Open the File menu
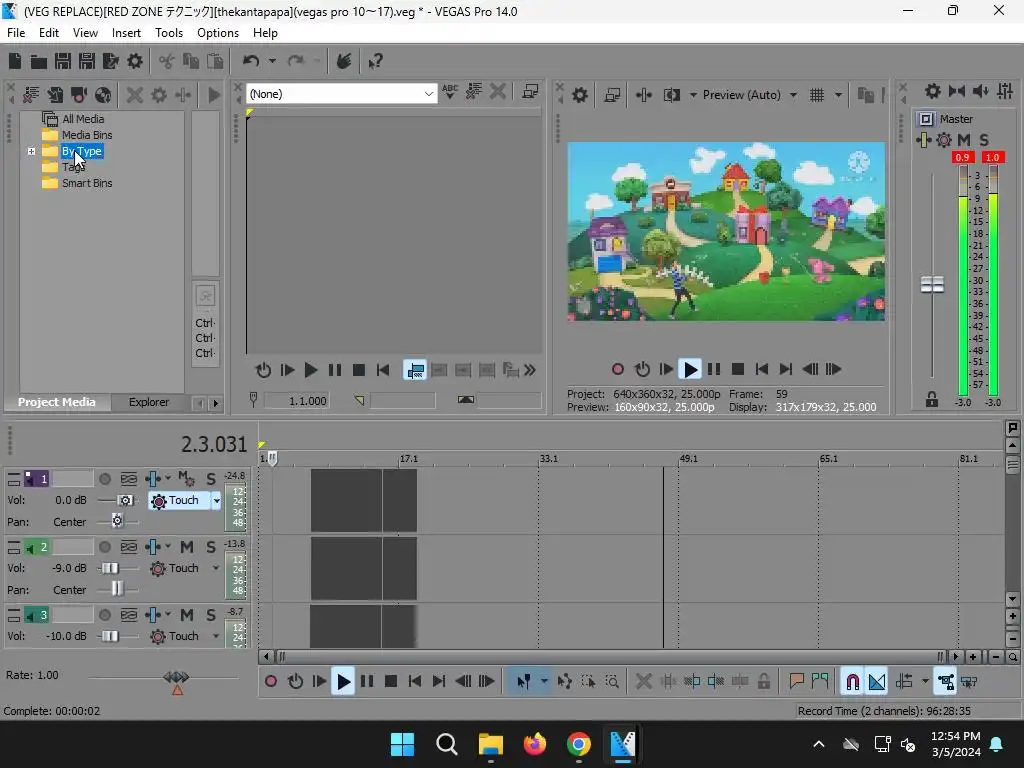This screenshot has height=768, width=1024. coord(16,33)
